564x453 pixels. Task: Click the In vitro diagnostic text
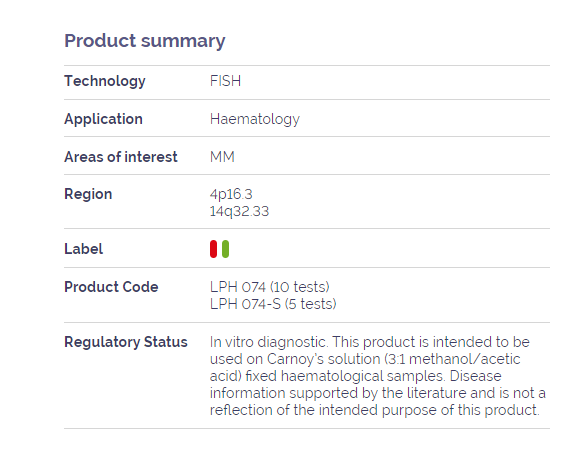(x=268, y=342)
